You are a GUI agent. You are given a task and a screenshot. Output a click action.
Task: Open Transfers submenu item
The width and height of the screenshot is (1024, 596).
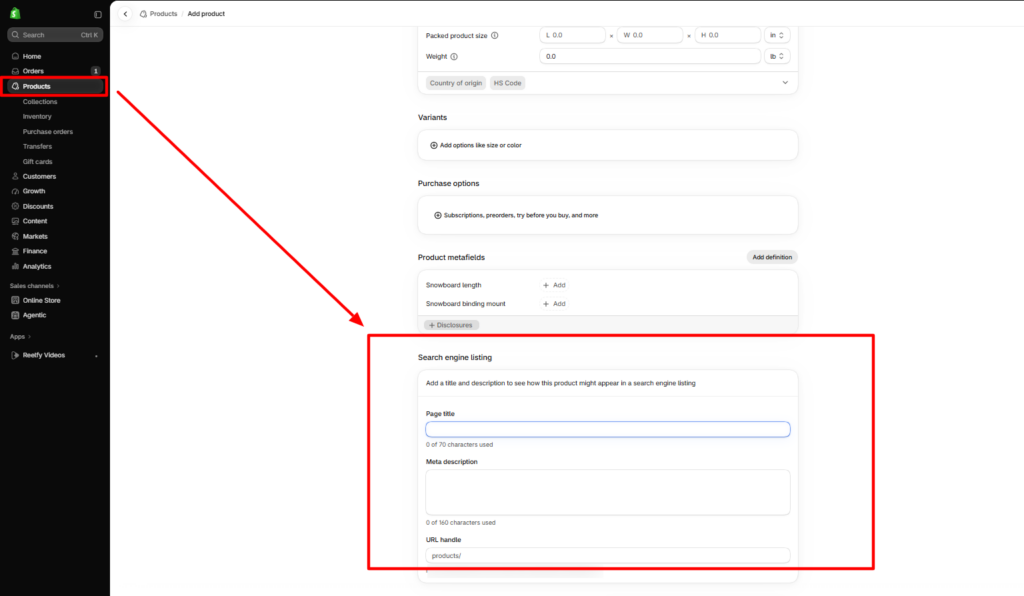pos(37,146)
